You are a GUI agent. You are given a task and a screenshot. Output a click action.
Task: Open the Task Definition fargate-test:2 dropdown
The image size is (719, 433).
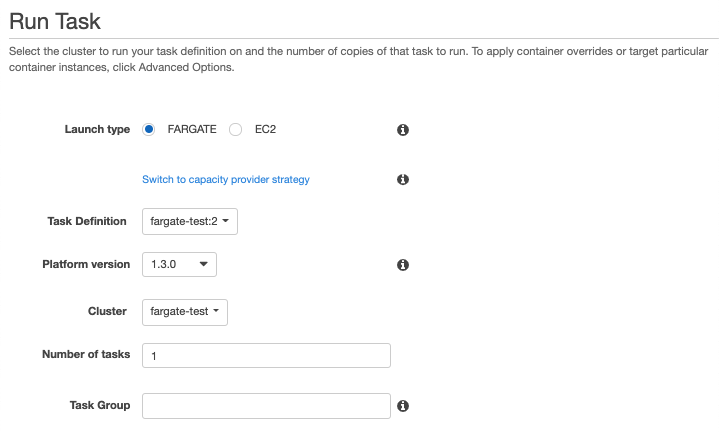point(190,222)
